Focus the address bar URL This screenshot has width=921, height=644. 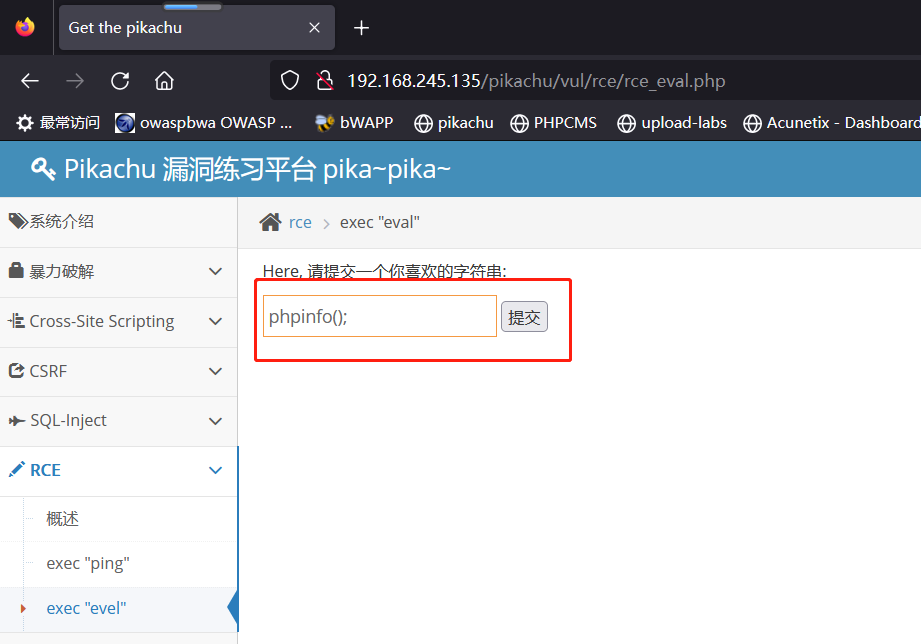coord(536,80)
